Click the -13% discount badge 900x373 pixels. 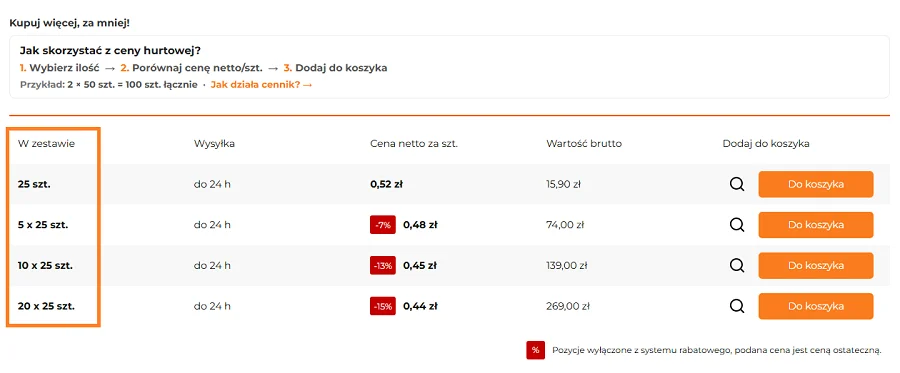click(x=383, y=266)
